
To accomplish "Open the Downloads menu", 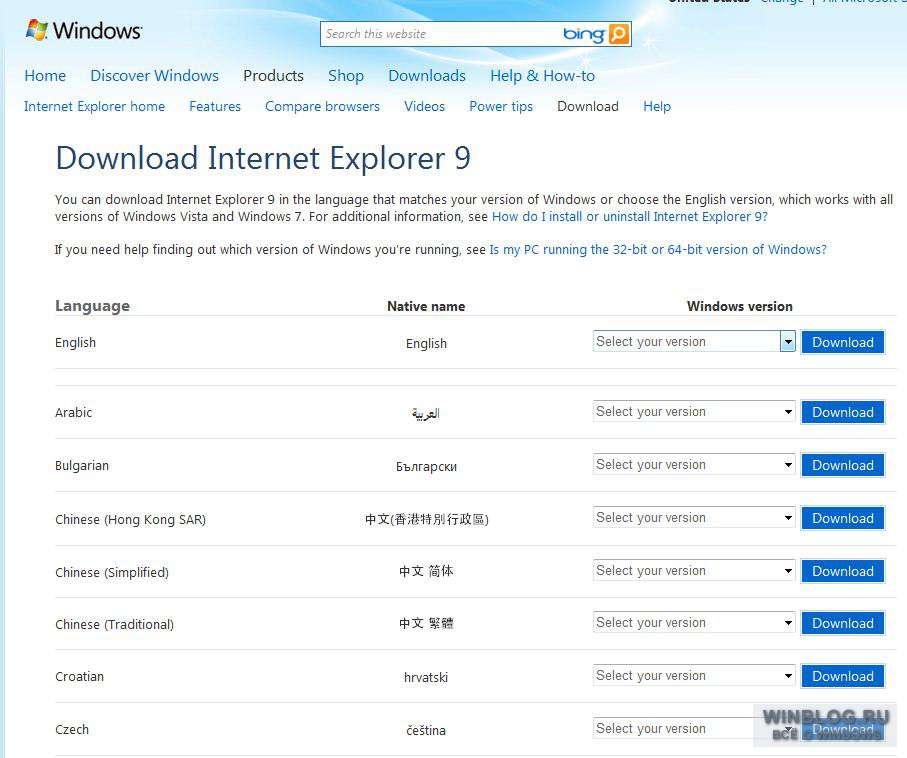I will (x=427, y=76).
